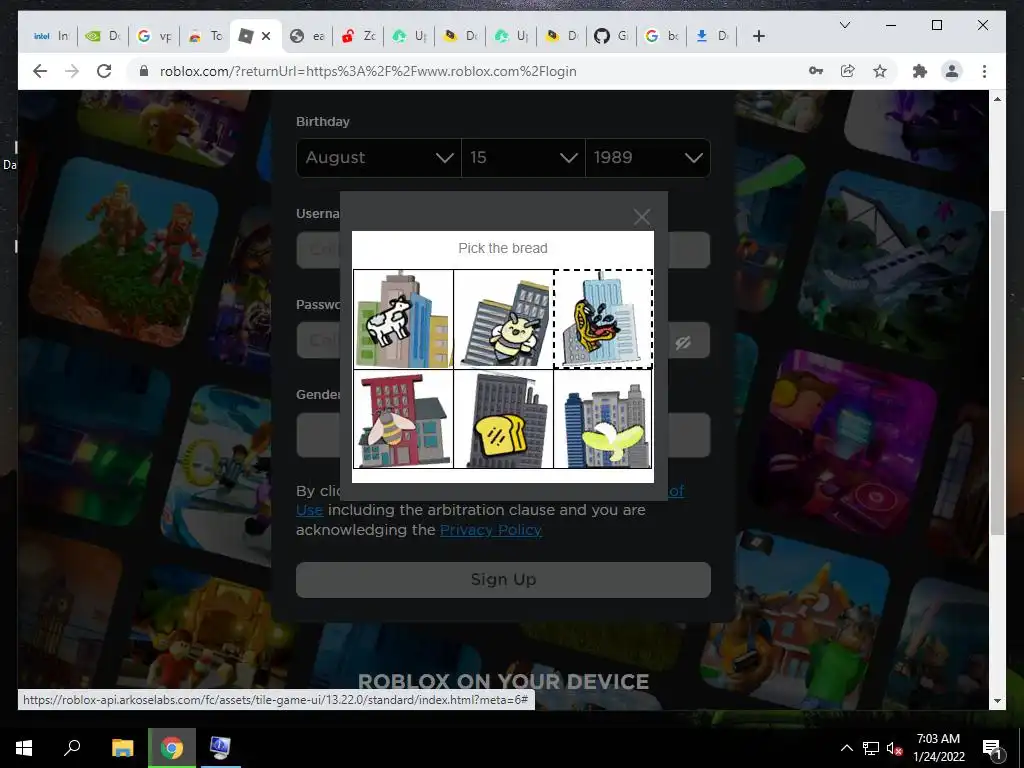Click the Sign Up button
The height and width of the screenshot is (768, 1024).
(x=504, y=580)
